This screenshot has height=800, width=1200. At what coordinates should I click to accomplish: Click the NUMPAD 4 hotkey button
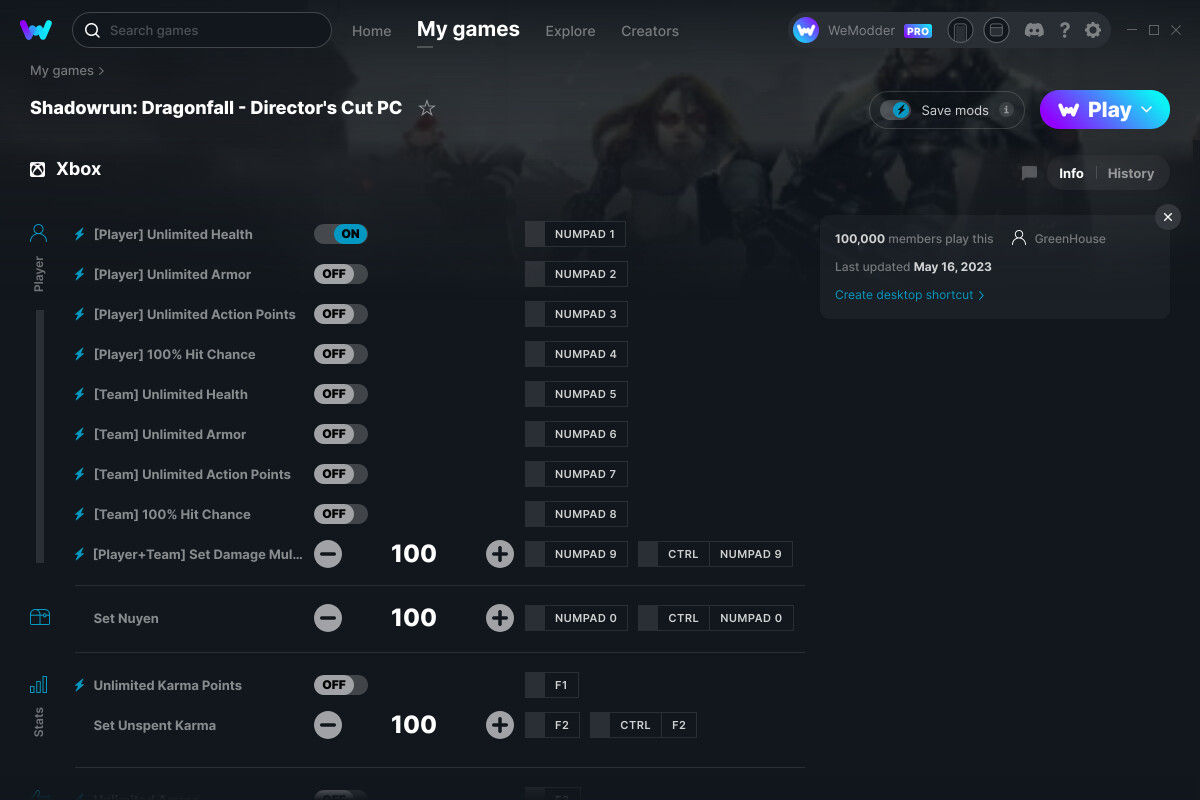pos(576,354)
